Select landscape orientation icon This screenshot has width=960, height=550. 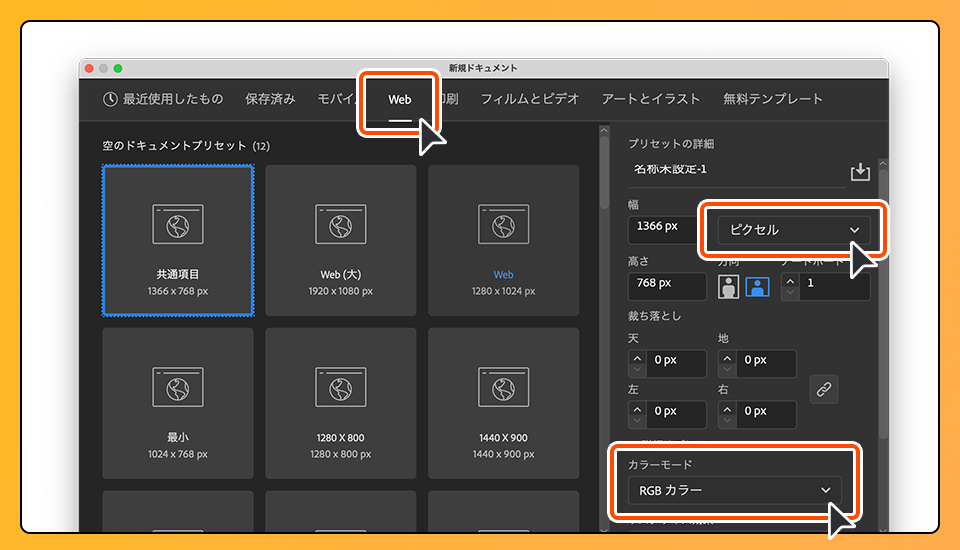[x=757, y=287]
